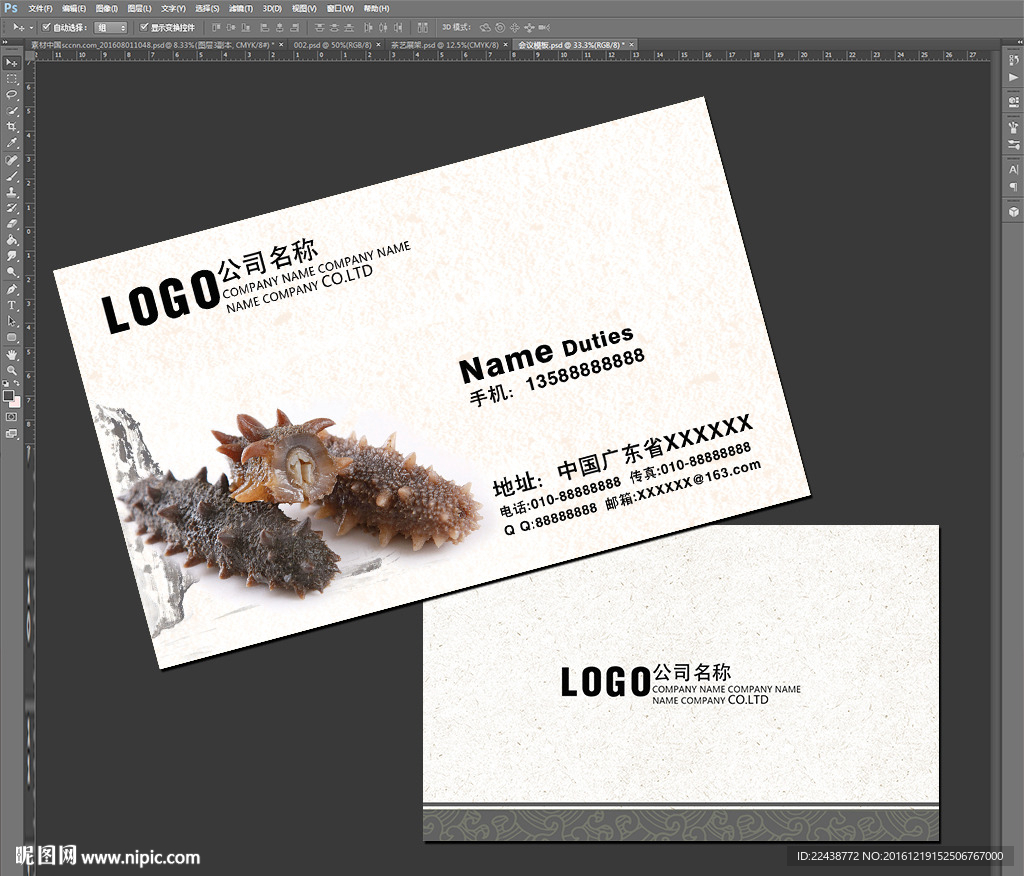Image resolution: width=1024 pixels, height=876 pixels.
Task: Select the Zoom tool
Action: (12, 370)
